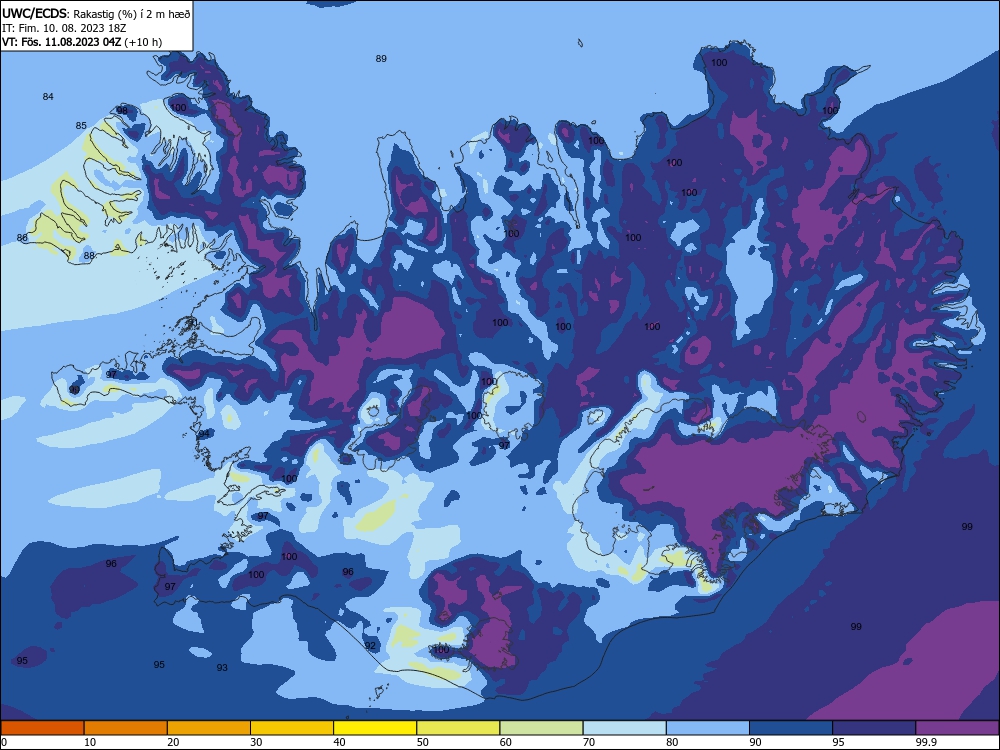Click the humidity value '86' on the map
Screen dimensions: 1000x750
click(x=22, y=238)
